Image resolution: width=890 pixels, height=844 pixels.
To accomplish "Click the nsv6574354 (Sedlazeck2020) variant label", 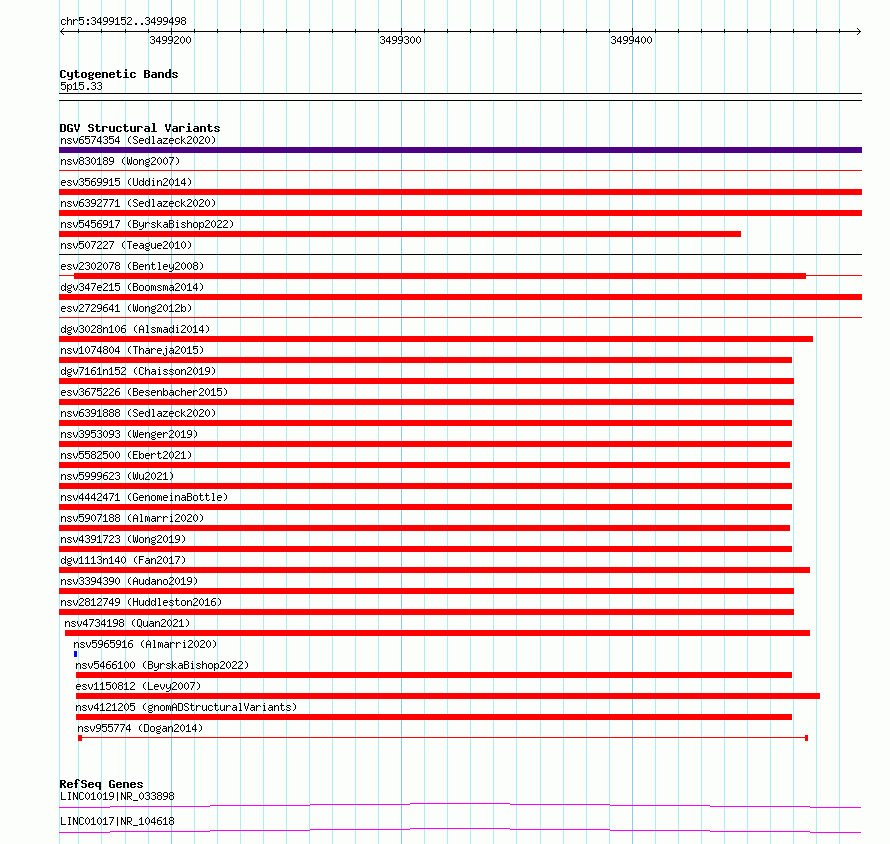I will point(138,140).
